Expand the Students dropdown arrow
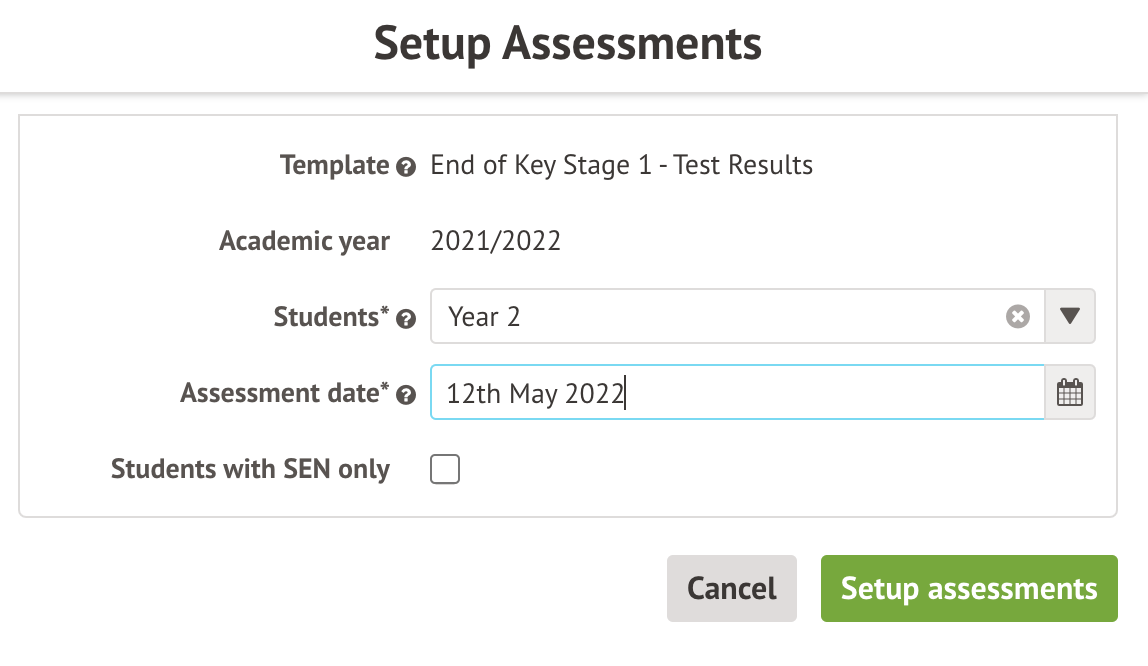Viewport: 1148px width, 666px height. (1070, 317)
